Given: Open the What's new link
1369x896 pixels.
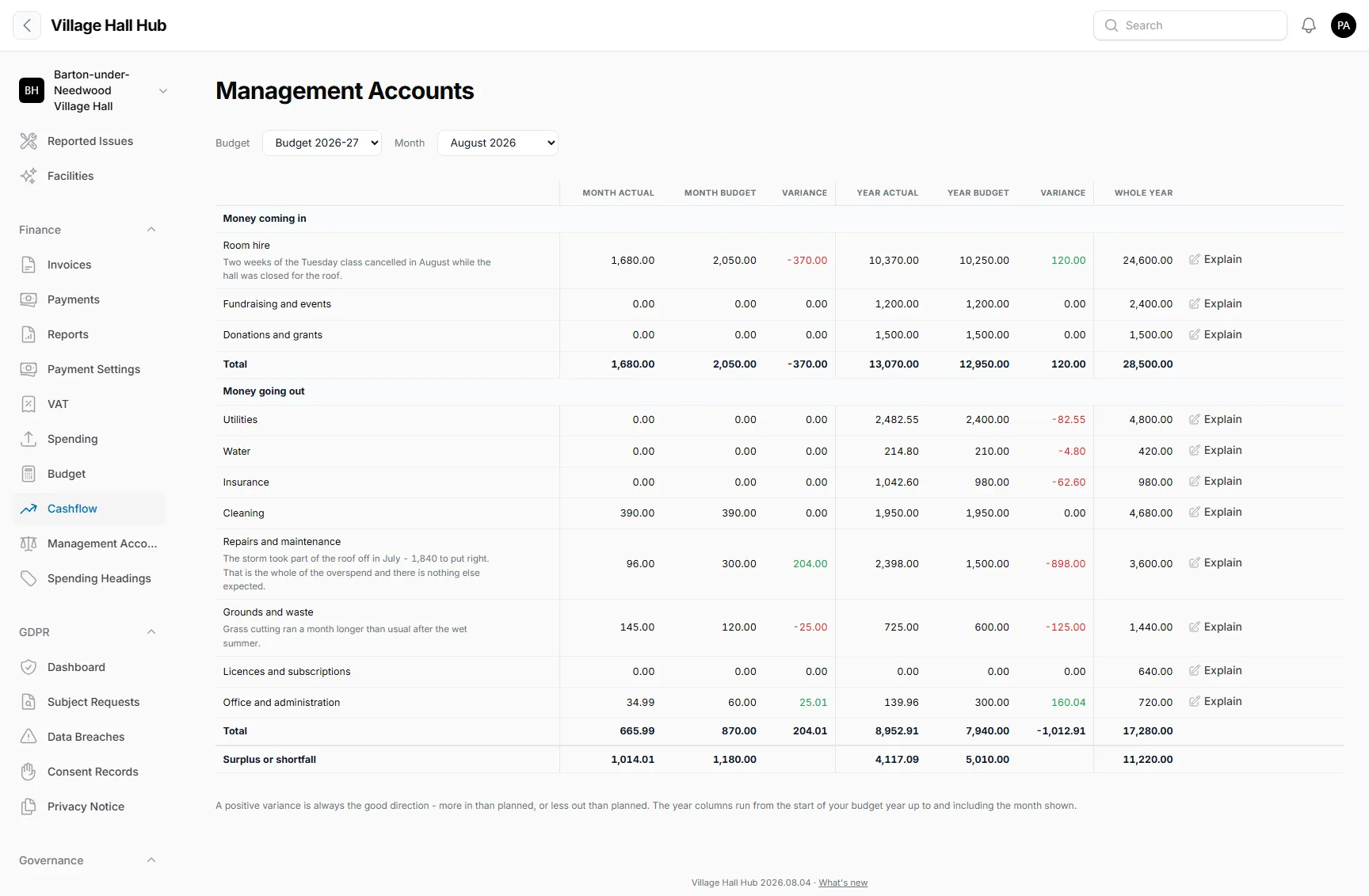Looking at the screenshot, I should click(x=843, y=883).
